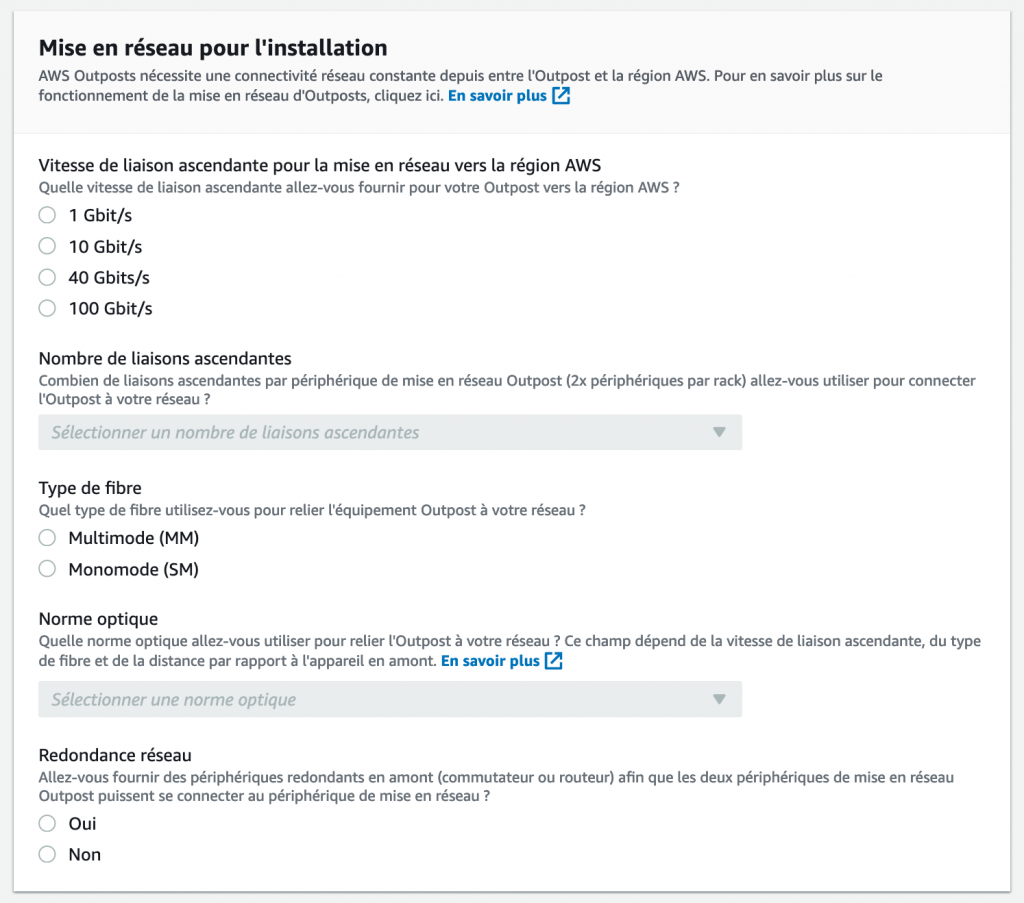Open external link icon under Norme optique

pos(554,661)
